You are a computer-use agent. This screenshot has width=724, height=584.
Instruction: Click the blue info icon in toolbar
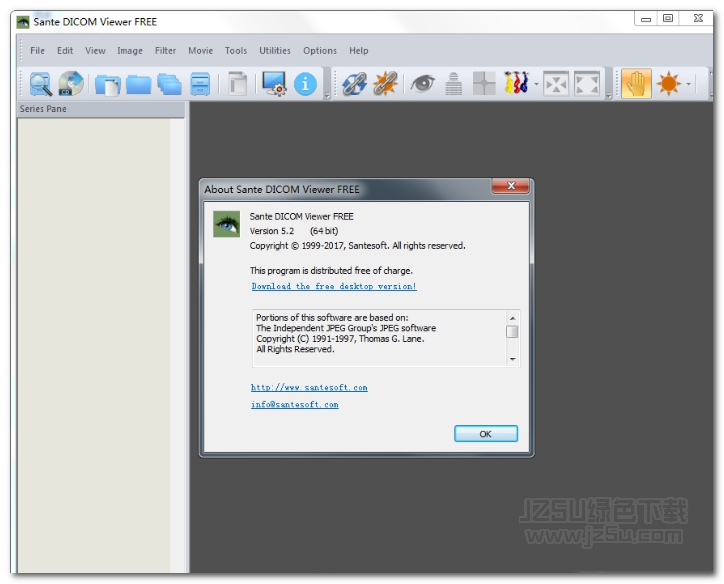tap(305, 84)
